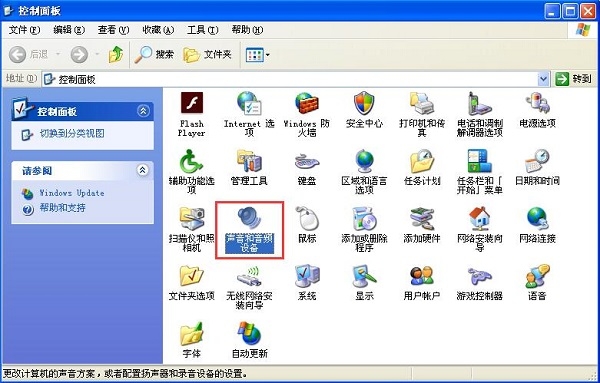
Task: Open 键盘 icon
Action: (x=307, y=162)
